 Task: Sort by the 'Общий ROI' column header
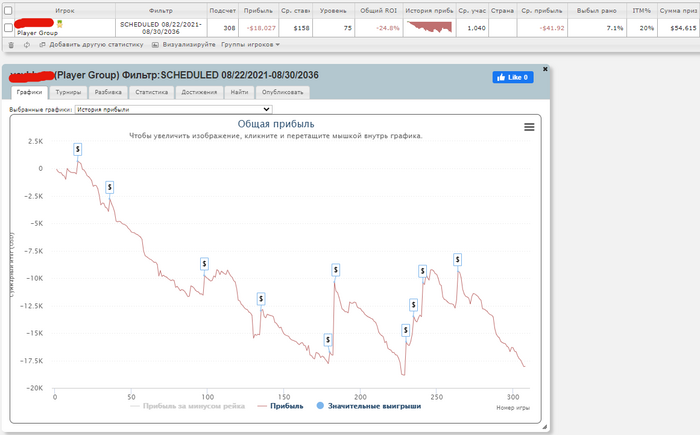point(379,10)
